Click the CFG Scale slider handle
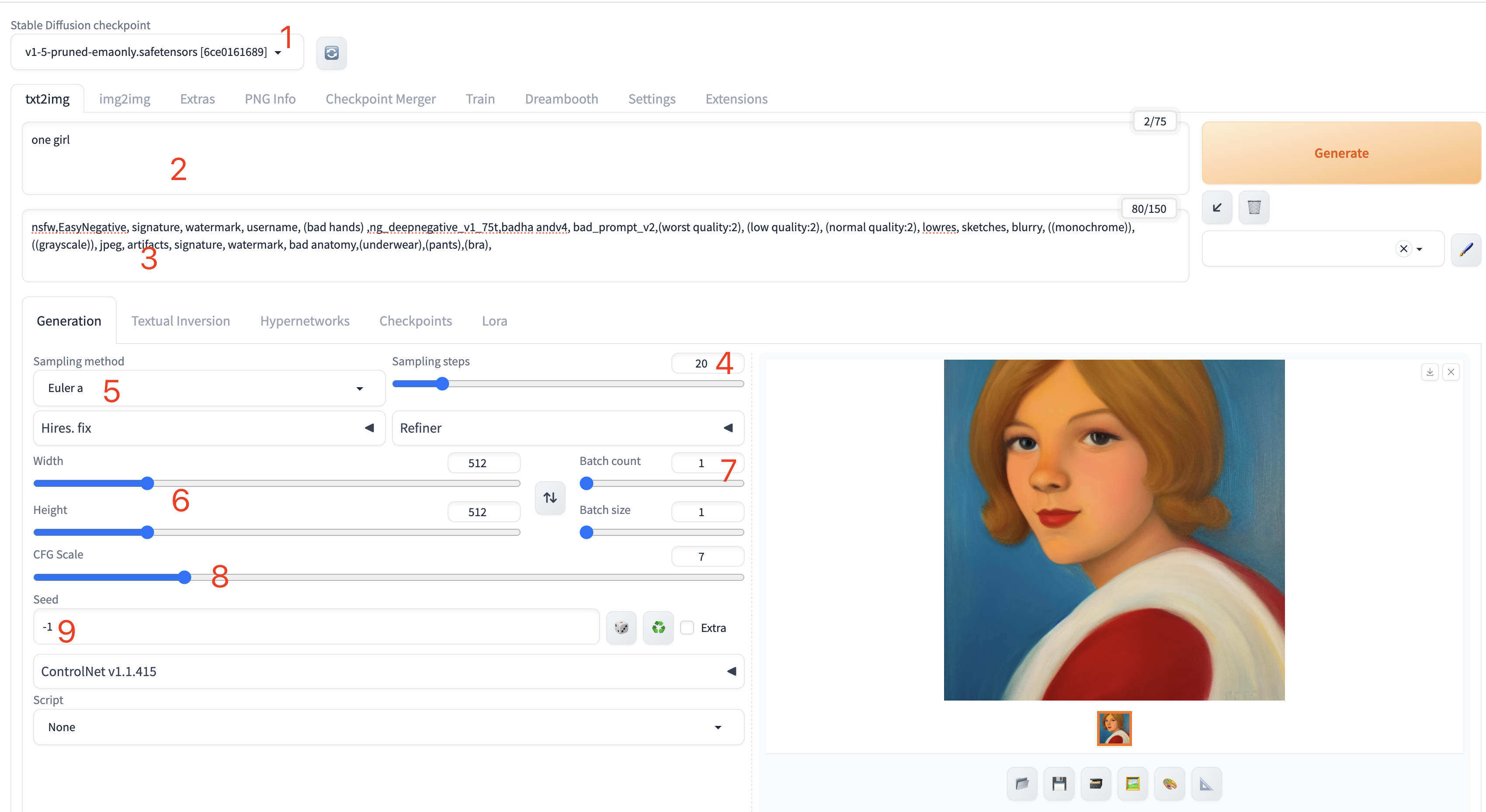The width and height of the screenshot is (1486, 812). [x=184, y=577]
